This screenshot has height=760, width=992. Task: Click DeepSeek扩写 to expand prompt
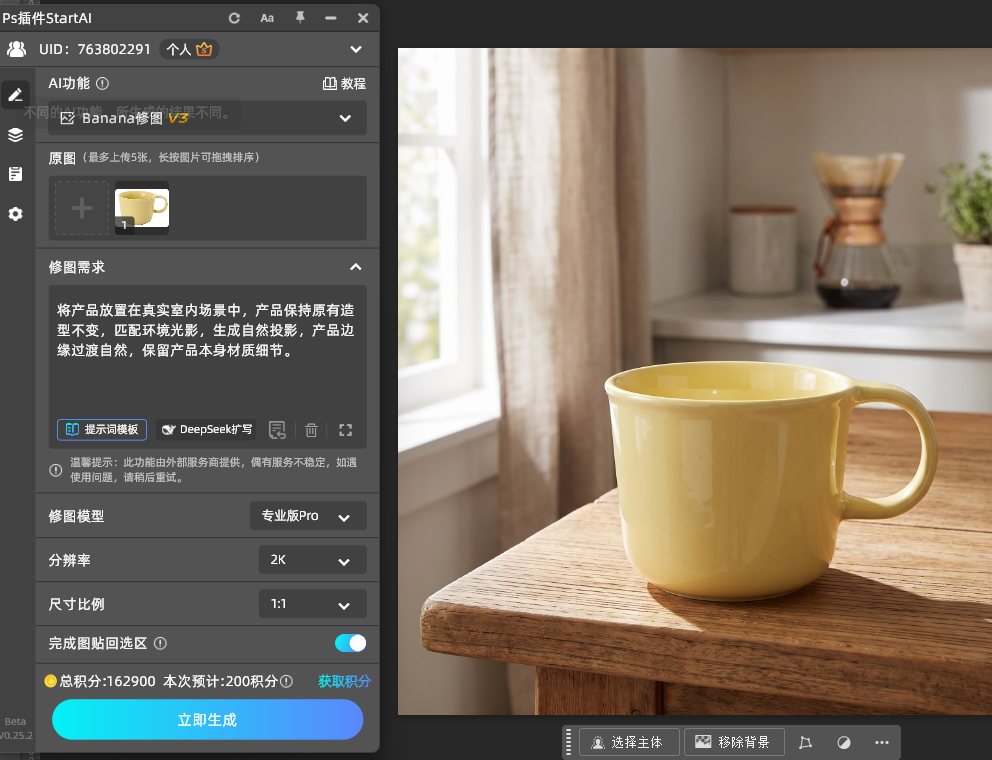click(207, 430)
